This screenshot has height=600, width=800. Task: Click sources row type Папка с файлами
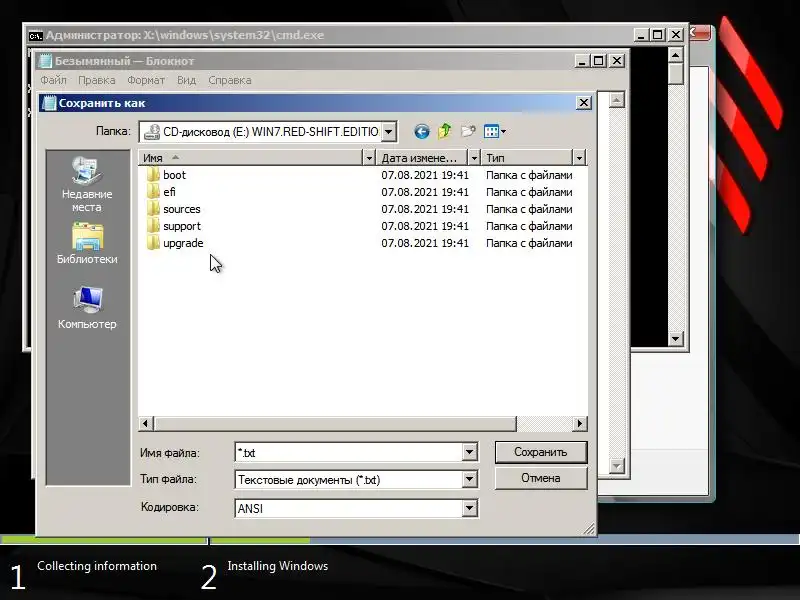click(529, 209)
